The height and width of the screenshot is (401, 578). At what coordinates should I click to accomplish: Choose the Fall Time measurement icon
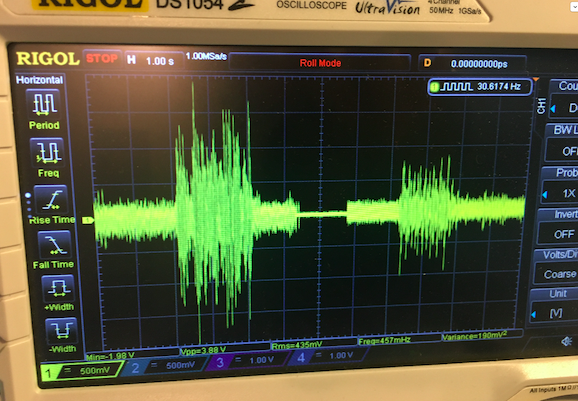click(55, 244)
